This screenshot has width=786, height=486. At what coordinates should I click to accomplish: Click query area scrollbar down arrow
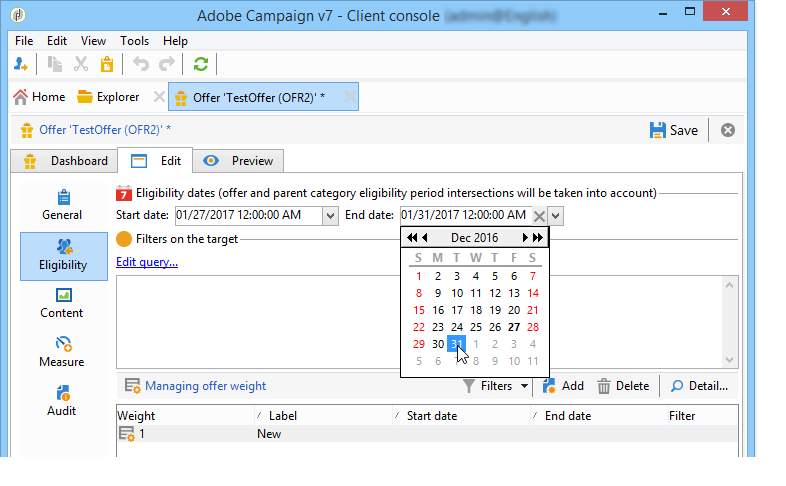729,359
